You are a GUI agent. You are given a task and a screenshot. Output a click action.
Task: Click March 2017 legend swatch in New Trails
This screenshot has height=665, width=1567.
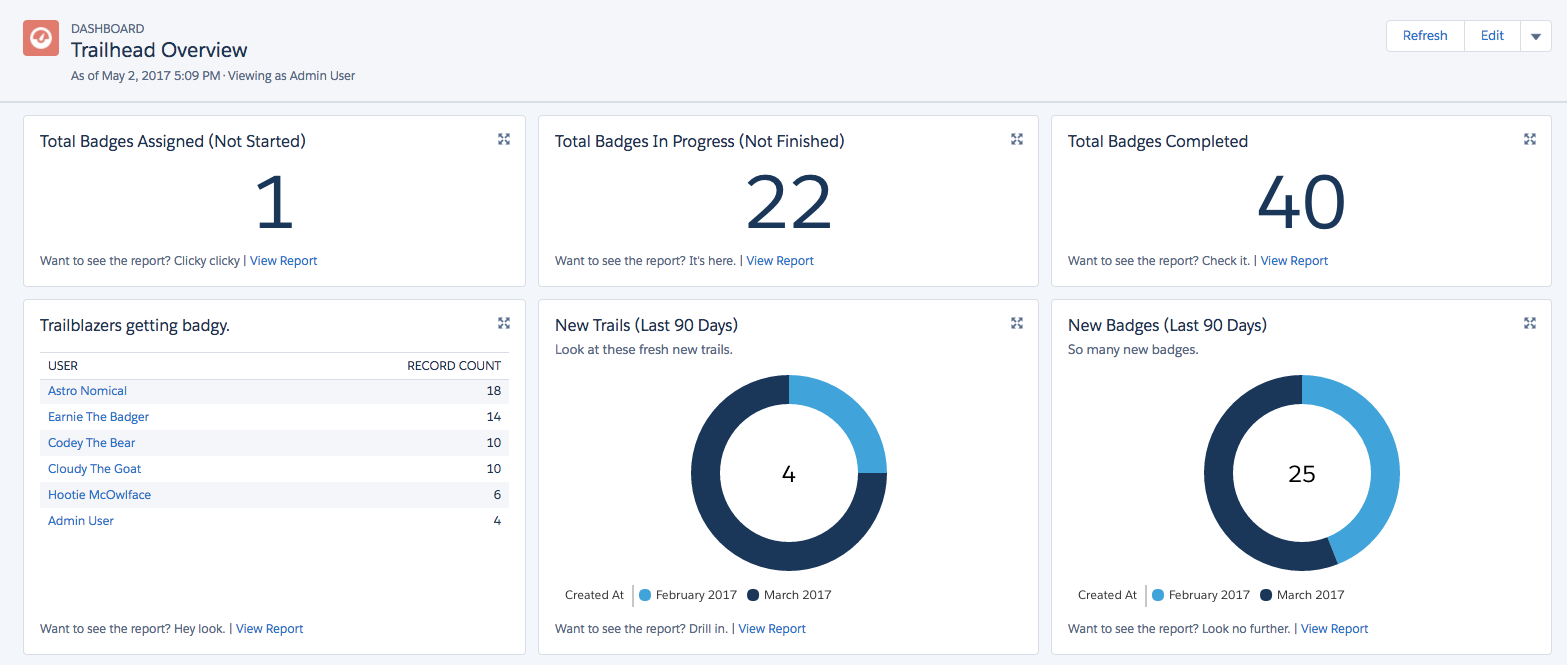click(753, 595)
